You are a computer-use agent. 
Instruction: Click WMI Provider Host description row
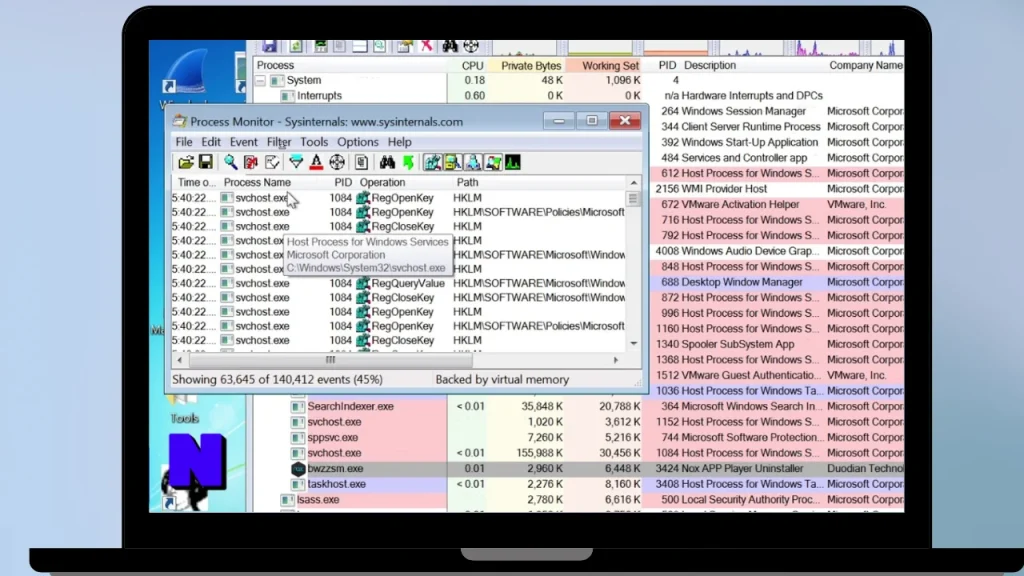point(724,189)
